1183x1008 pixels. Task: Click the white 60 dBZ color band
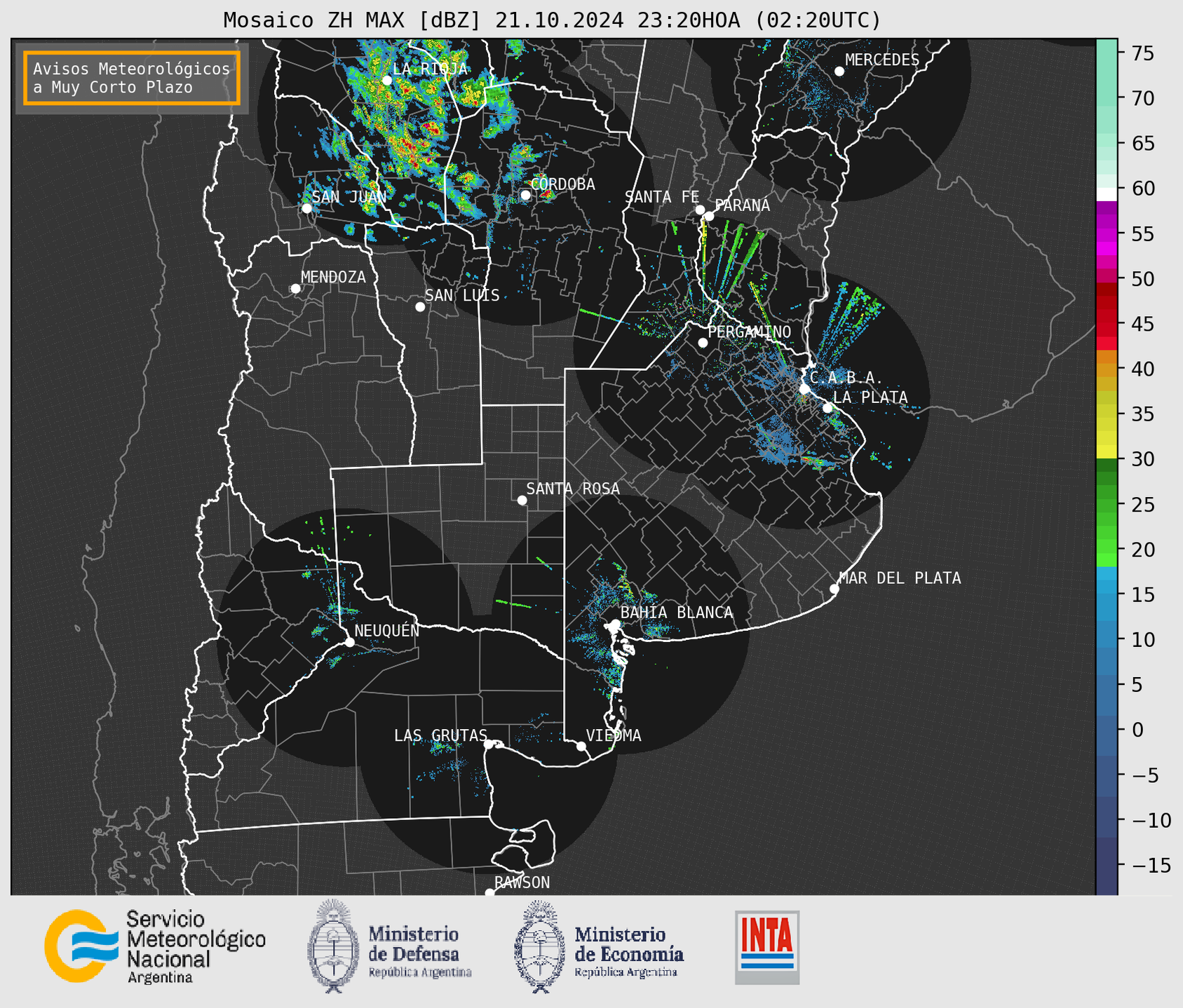(x=1107, y=193)
